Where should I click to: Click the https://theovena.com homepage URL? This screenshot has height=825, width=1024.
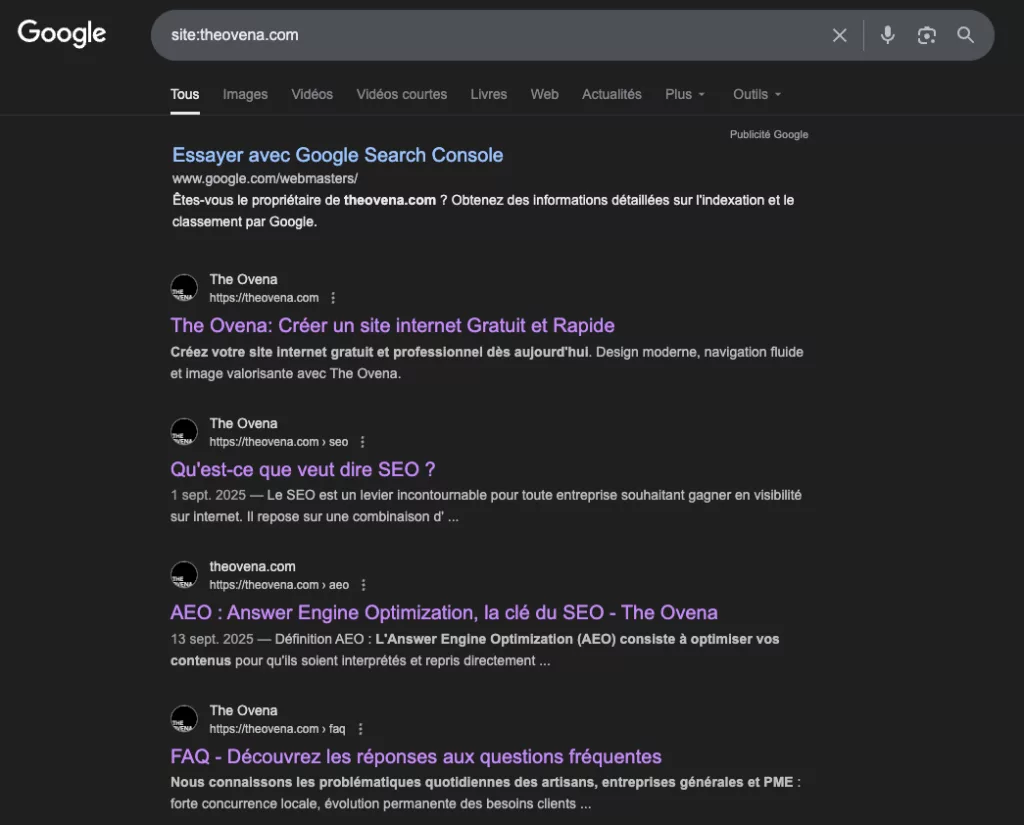(x=264, y=298)
